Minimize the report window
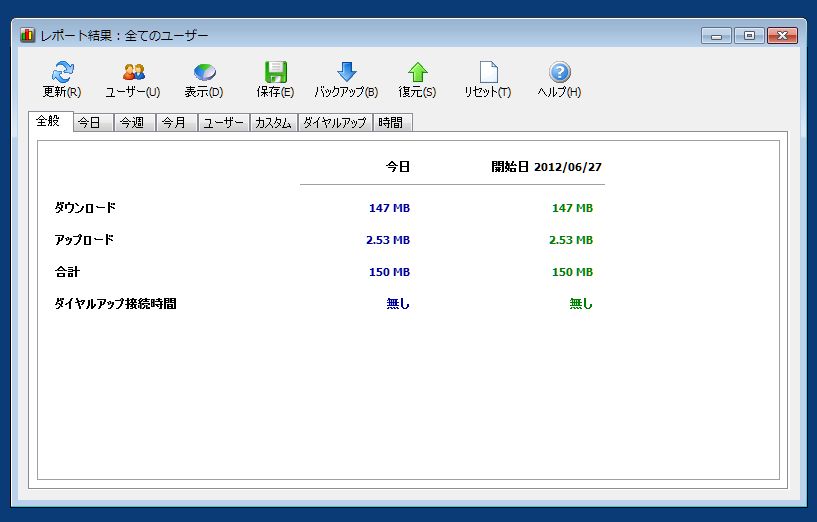The height and width of the screenshot is (522, 817). [716, 35]
